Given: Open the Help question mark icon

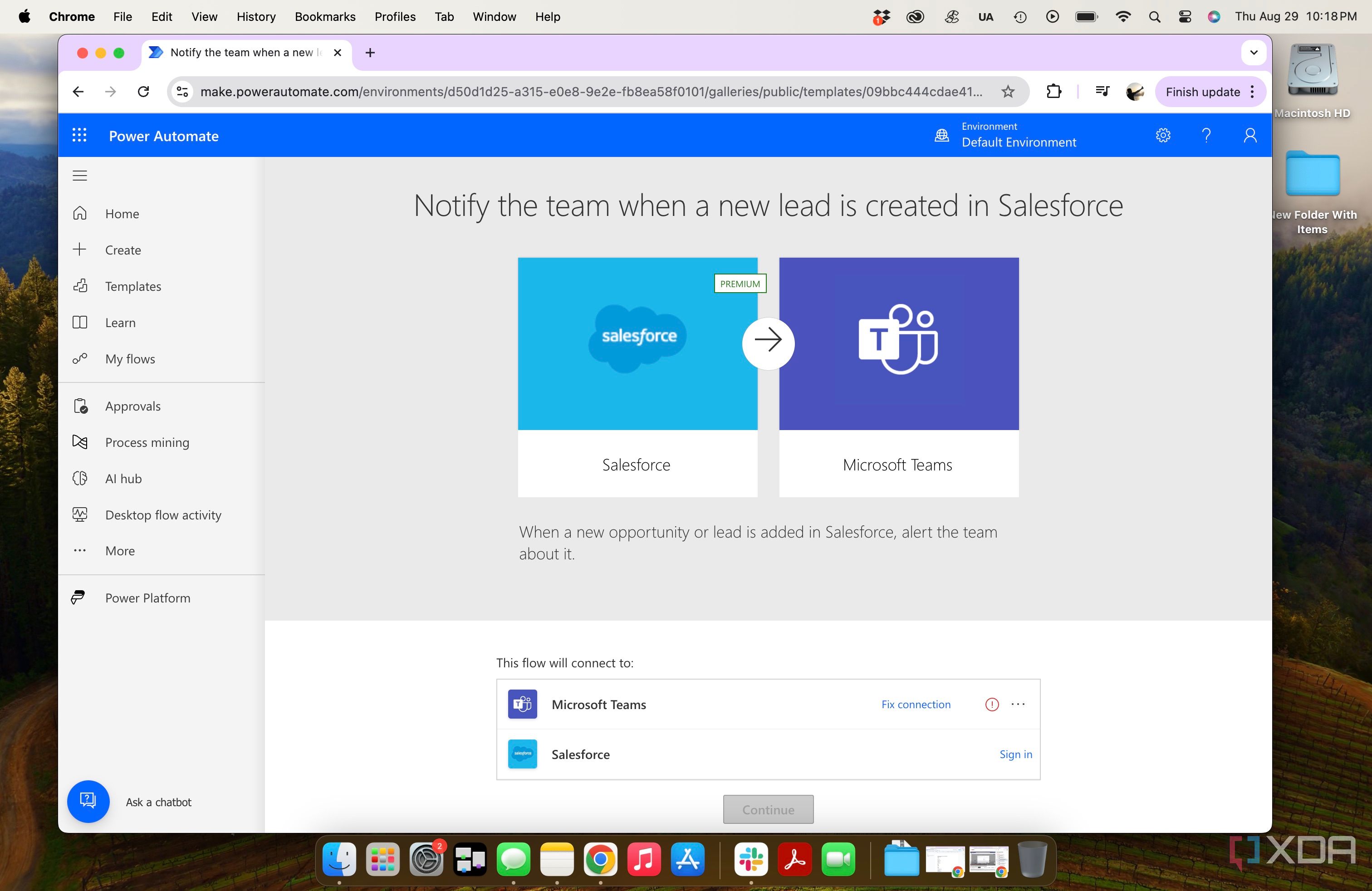Looking at the screenshot, I should 1206,136.
